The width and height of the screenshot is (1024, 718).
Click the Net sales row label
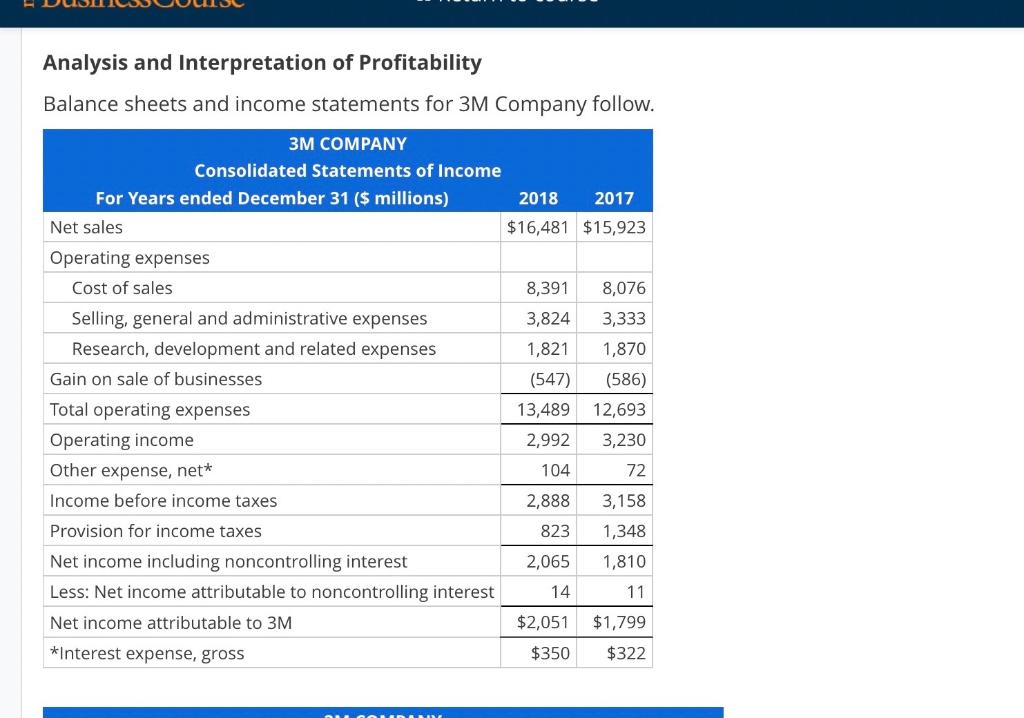(x=86, y=227)
